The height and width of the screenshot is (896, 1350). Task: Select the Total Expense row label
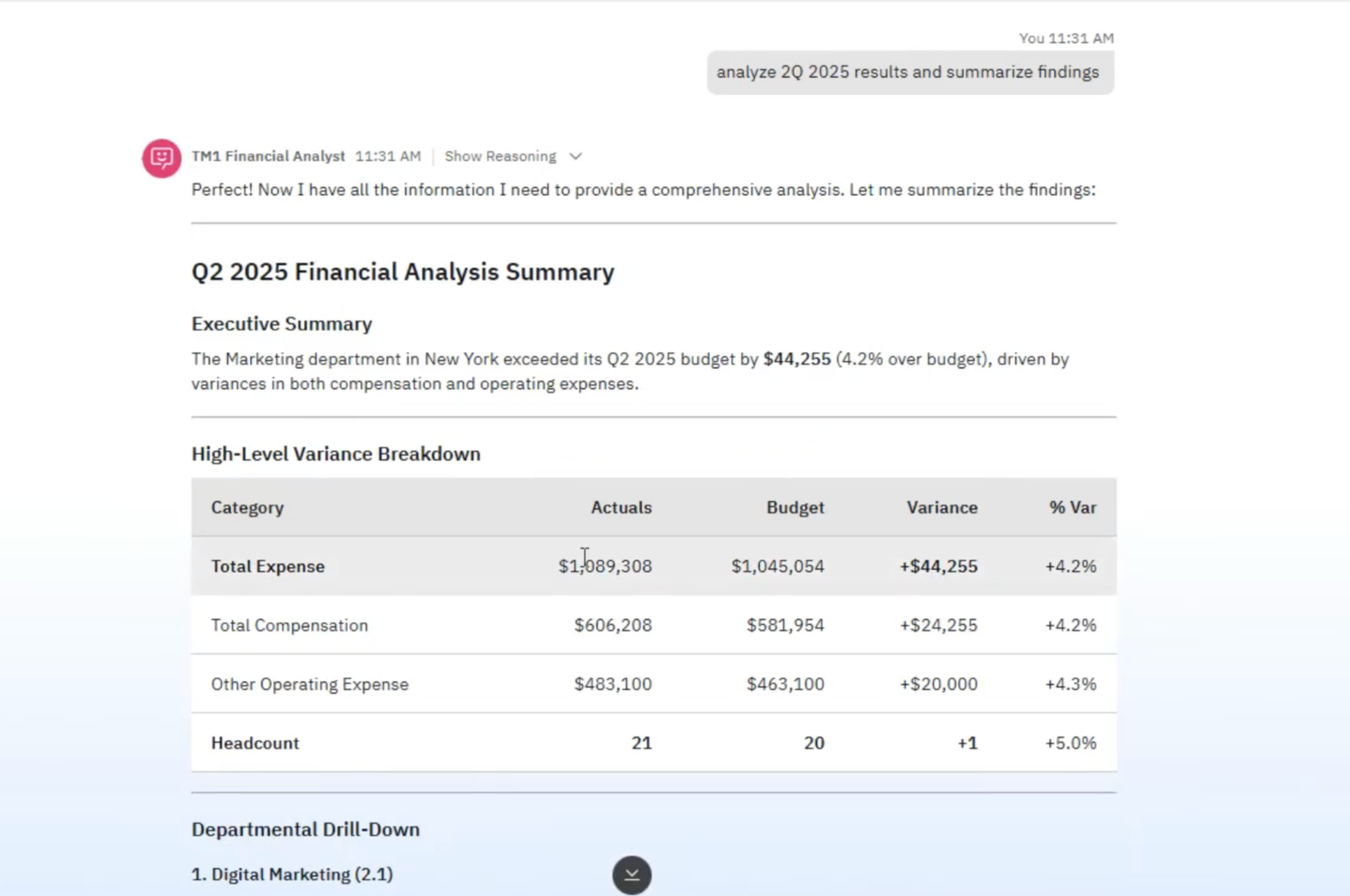[x=268, y=566]
